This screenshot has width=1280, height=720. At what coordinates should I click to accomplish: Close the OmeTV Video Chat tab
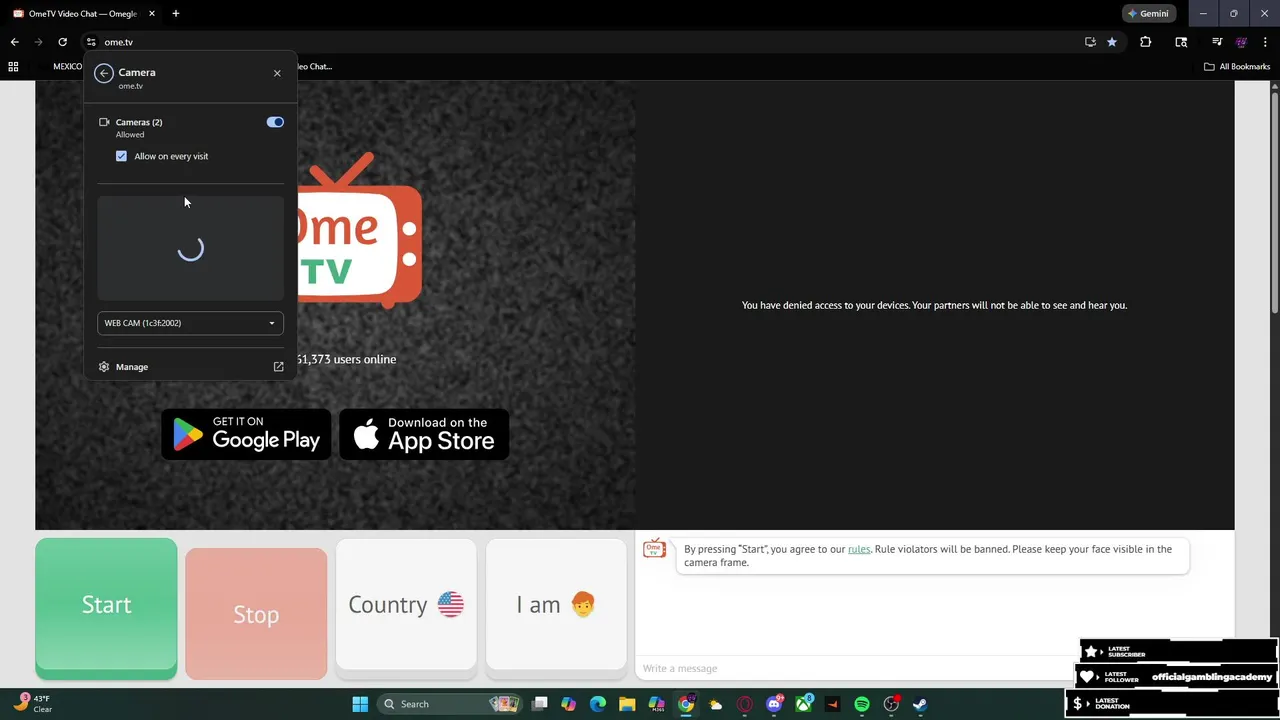[x=152, y=14]
